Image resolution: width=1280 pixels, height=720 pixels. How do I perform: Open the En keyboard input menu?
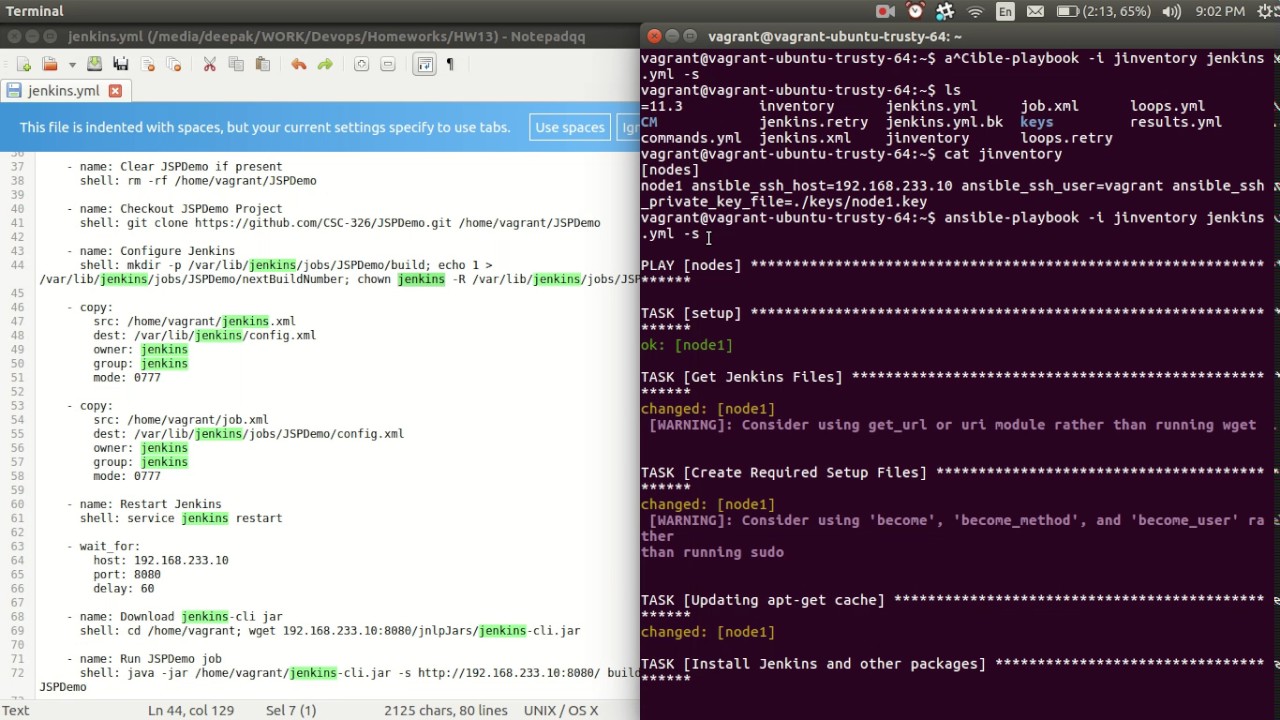click(x=1005, y=11)
